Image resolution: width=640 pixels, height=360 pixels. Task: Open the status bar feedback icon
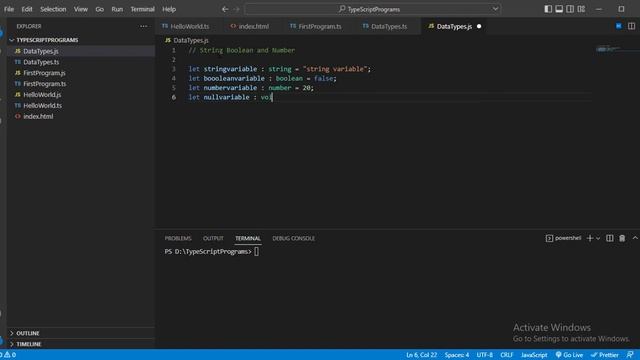[630, 355]
